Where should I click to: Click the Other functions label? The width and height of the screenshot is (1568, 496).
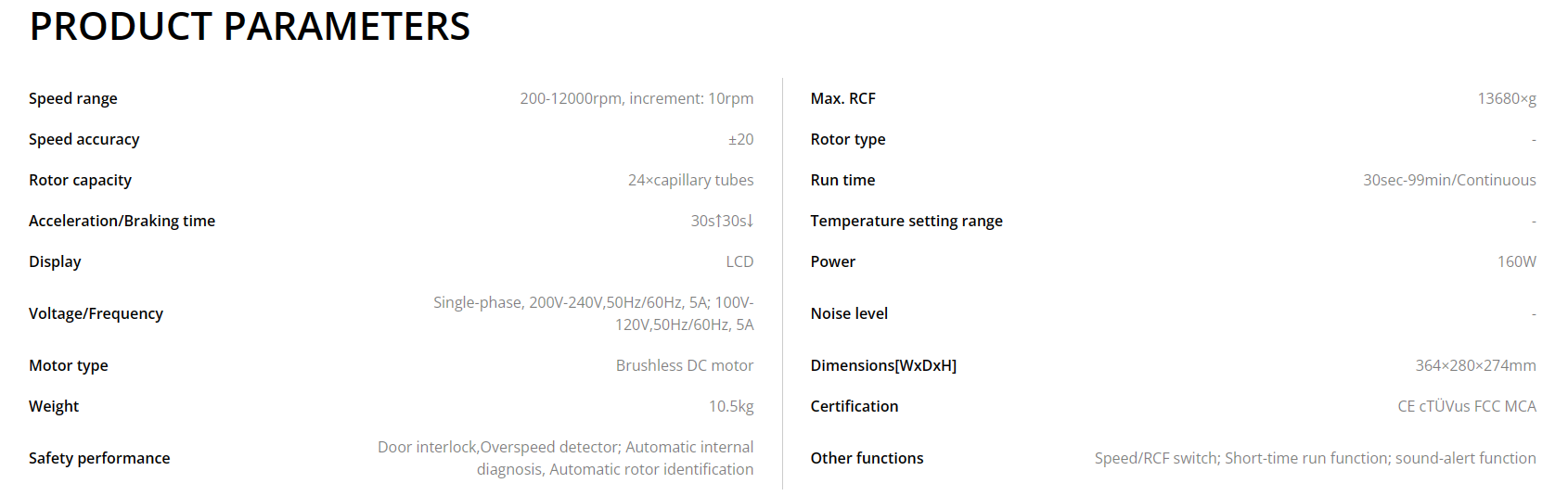click(x=867, y=458)
